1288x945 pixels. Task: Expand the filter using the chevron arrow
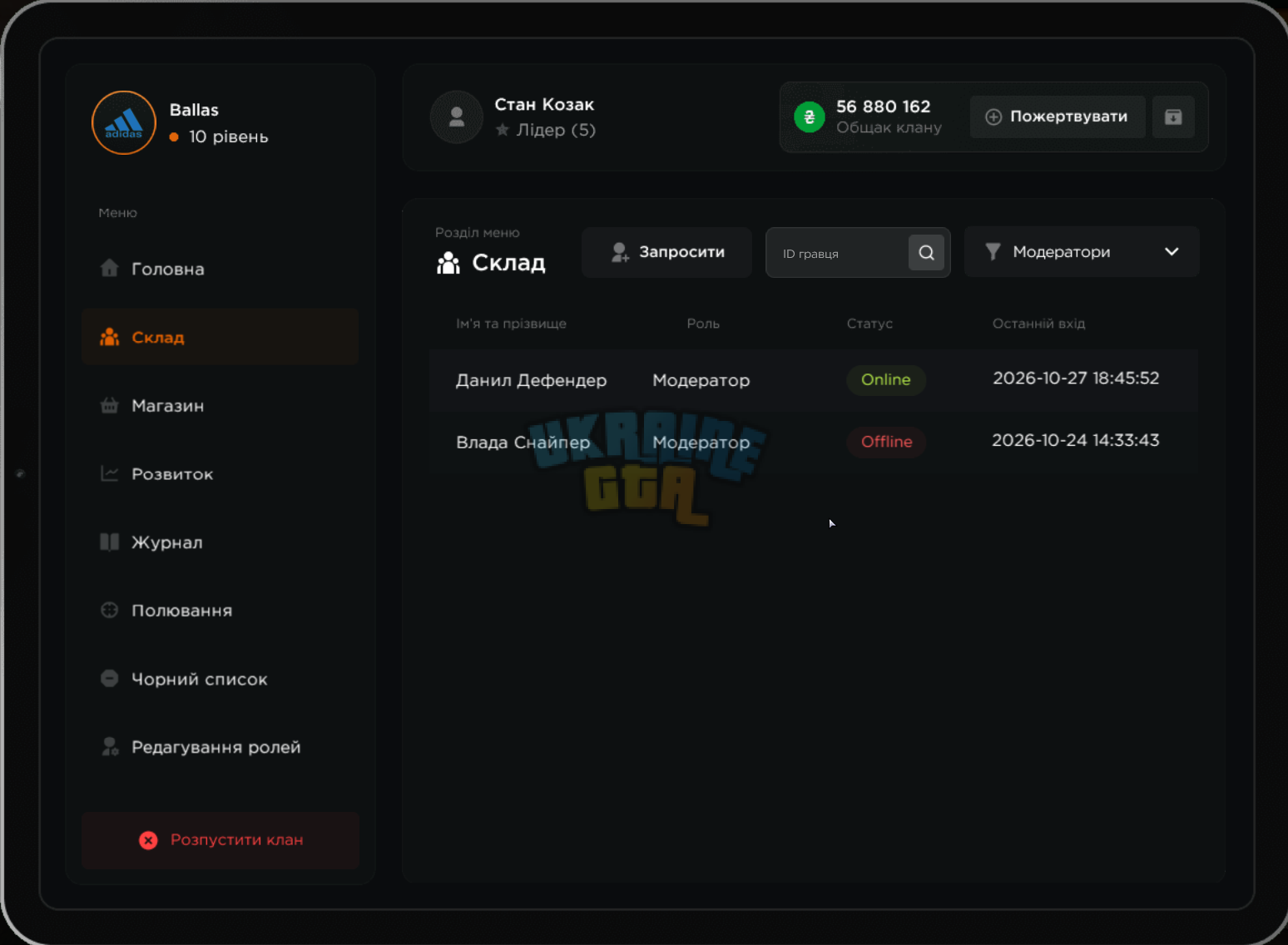1172,252
